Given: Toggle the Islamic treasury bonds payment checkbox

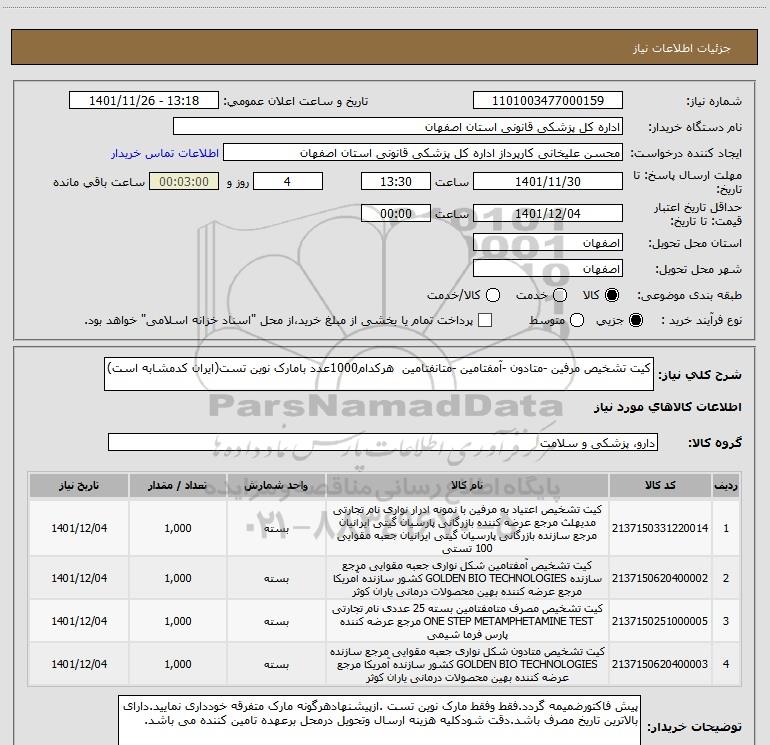Looking at the screenshot, I should (x=485, y=320).
